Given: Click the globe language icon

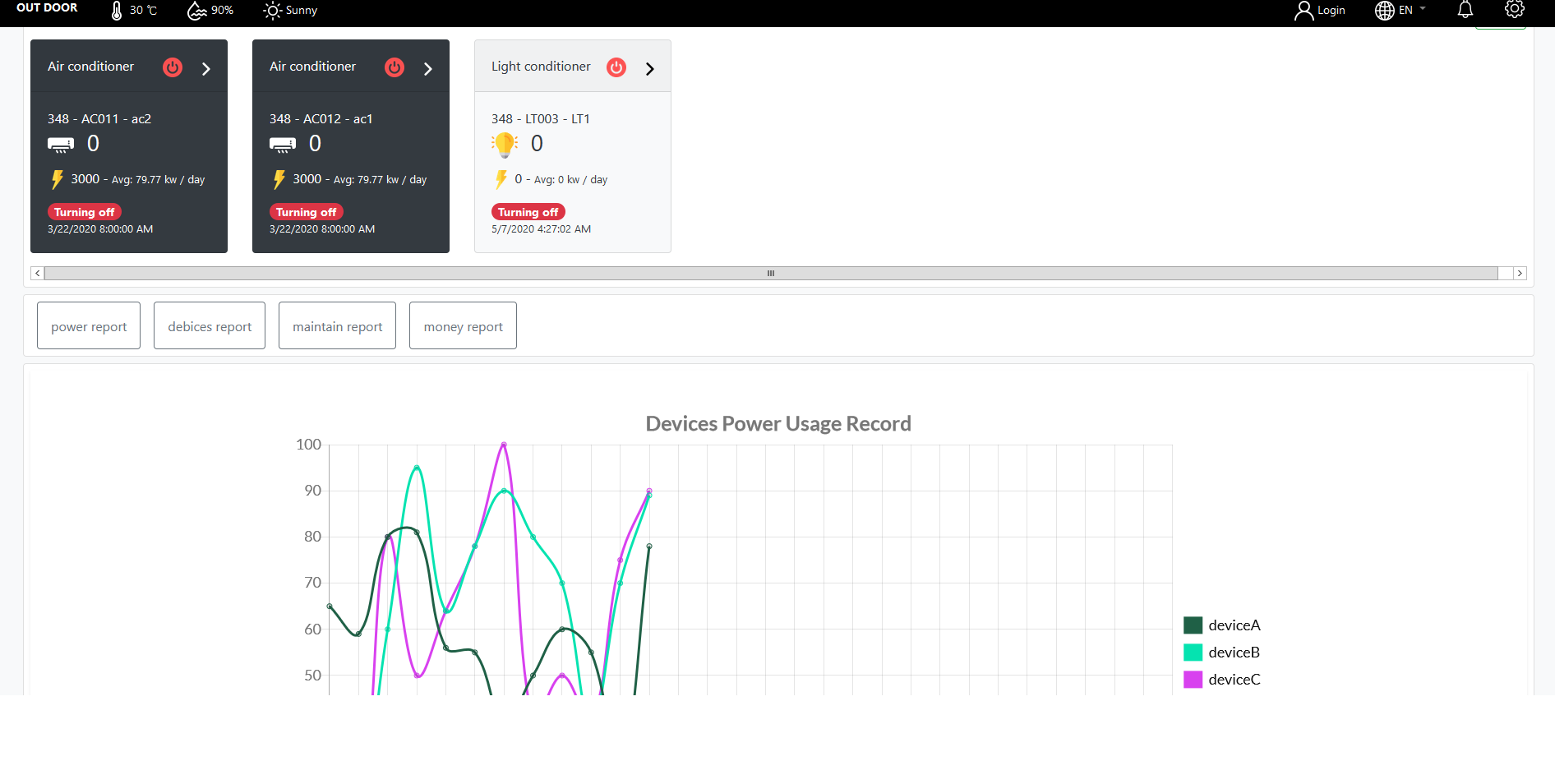Looking at the screenshot, I should click(x=1385, y=11).
